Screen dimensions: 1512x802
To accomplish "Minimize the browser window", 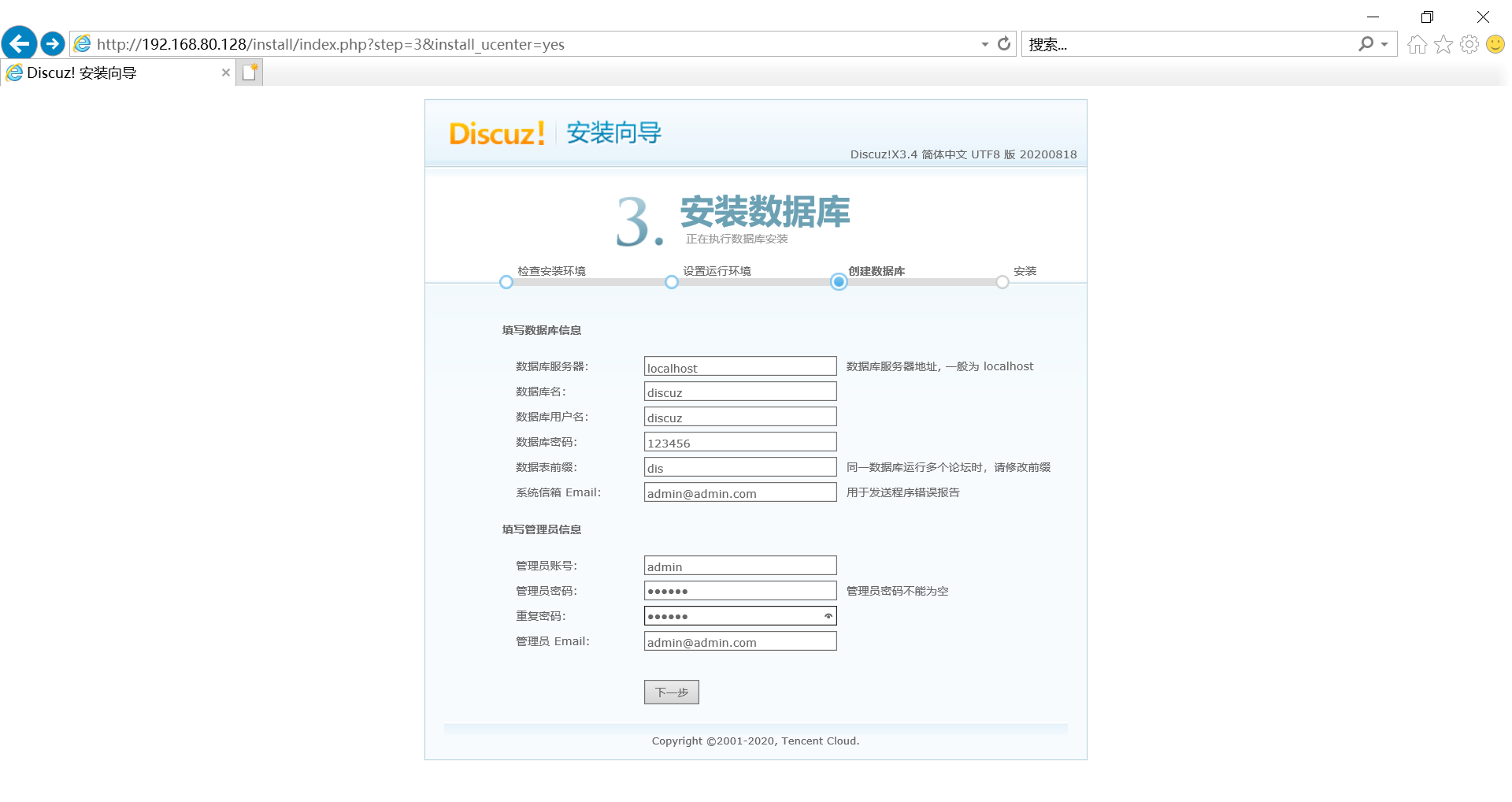I will click(x=1373, y=17).
